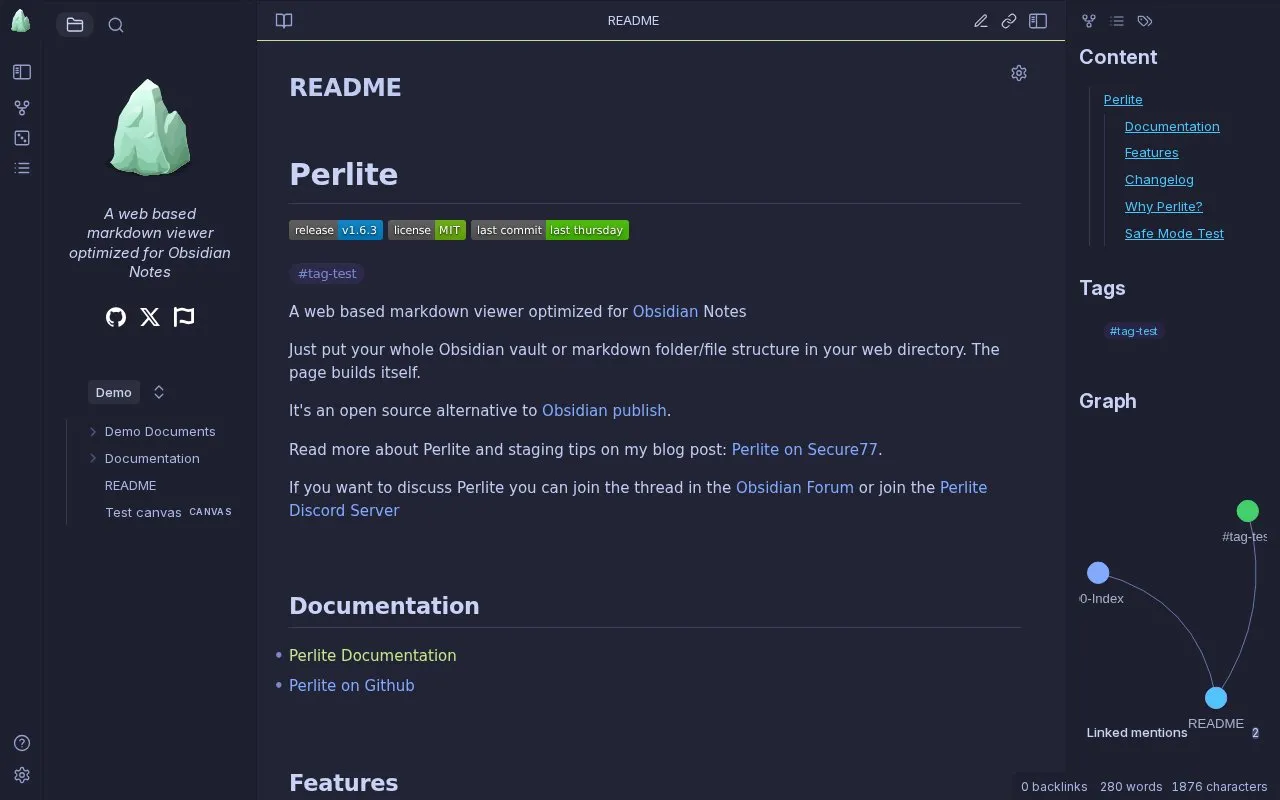This screenshot has height=800, width=1280.
Task: Click the 0 backlinks status bar entry
Action: click(x=1054, y=787)
